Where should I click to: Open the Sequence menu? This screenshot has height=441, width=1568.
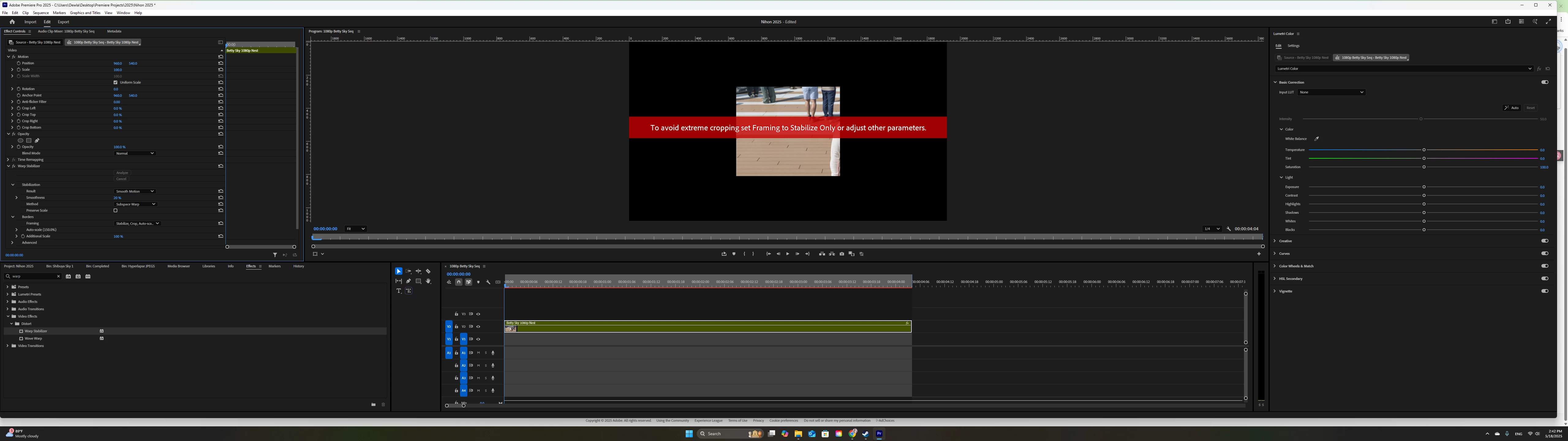pos(41,13)
